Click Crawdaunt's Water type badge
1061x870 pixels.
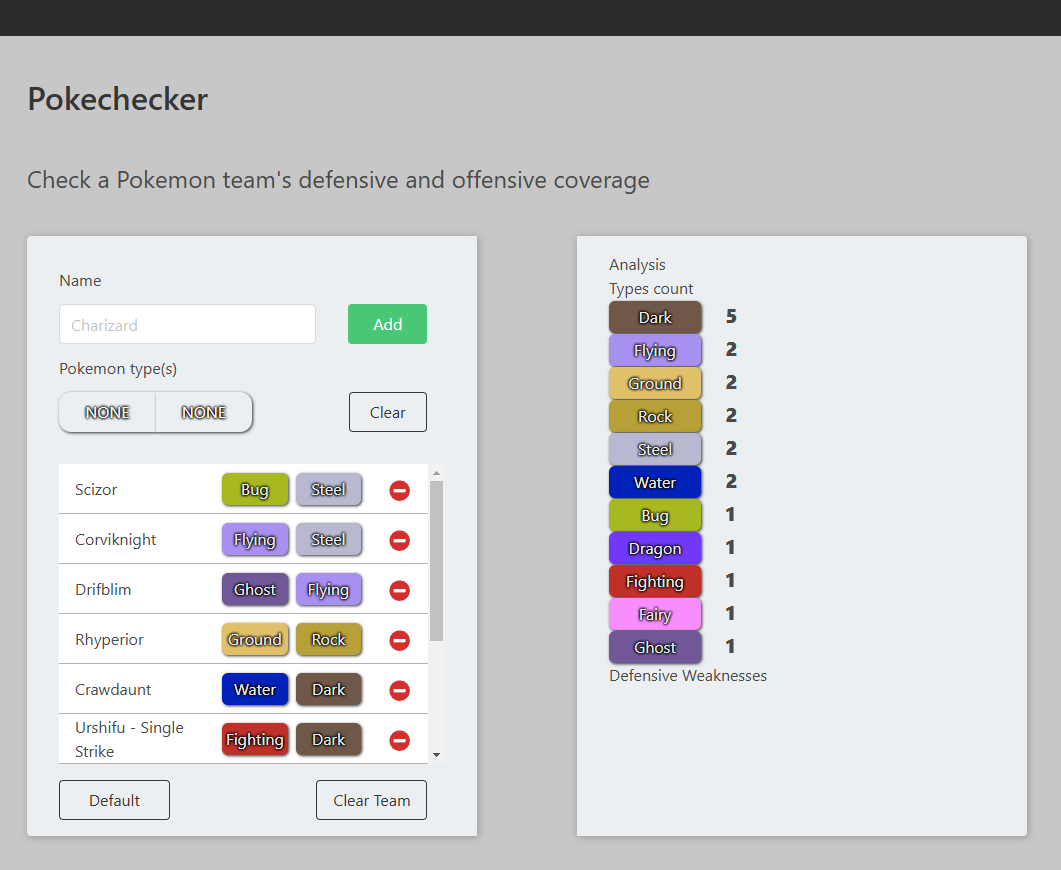coord(255,690)
